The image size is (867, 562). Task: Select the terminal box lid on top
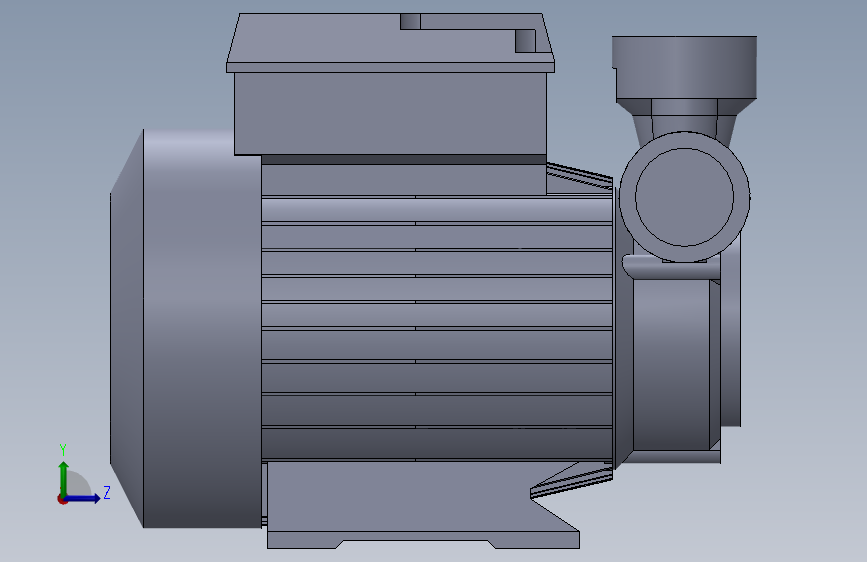(x=390, y=43)
